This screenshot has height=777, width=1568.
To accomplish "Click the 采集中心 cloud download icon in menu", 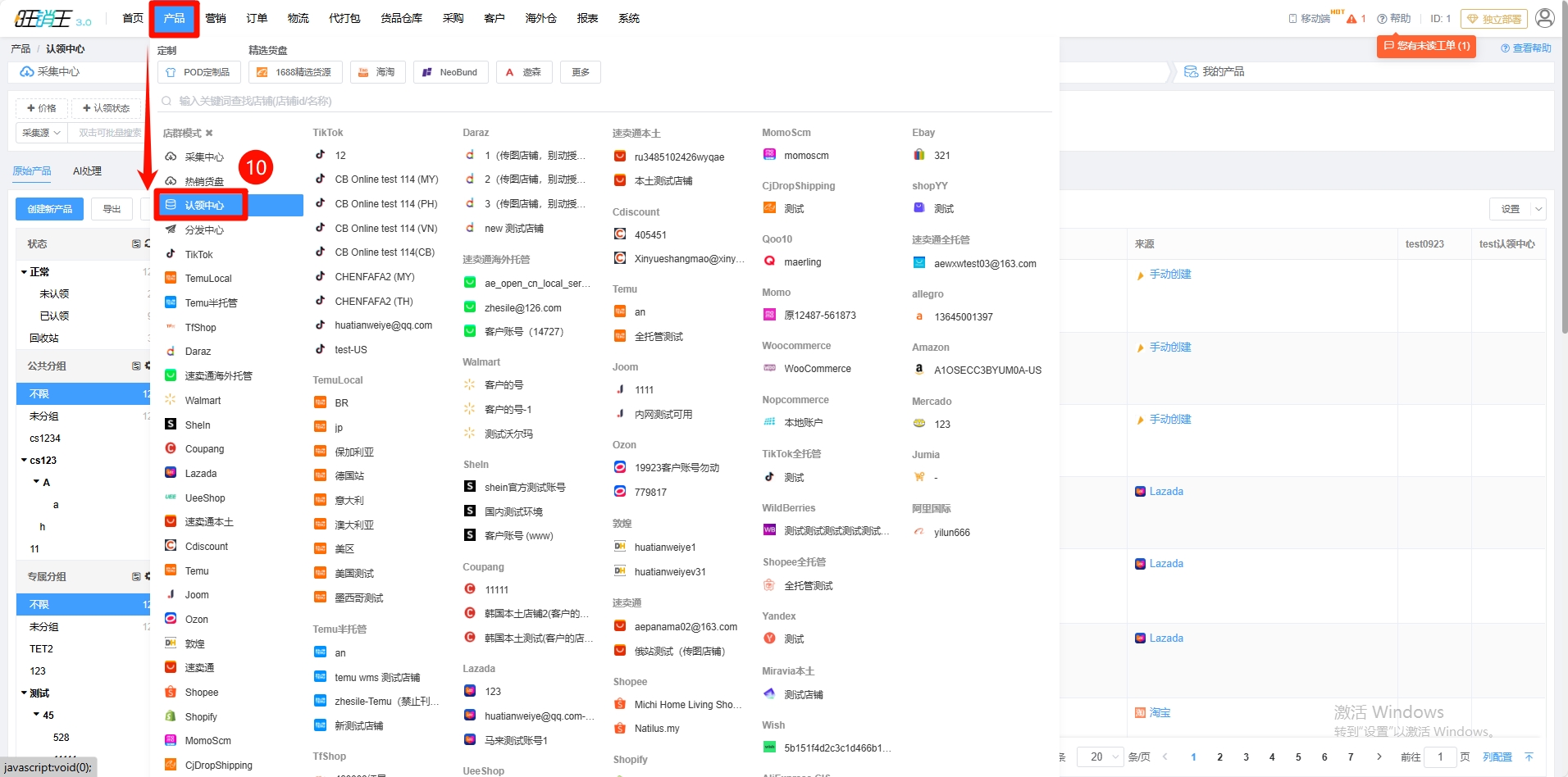I will coord(171,157).
